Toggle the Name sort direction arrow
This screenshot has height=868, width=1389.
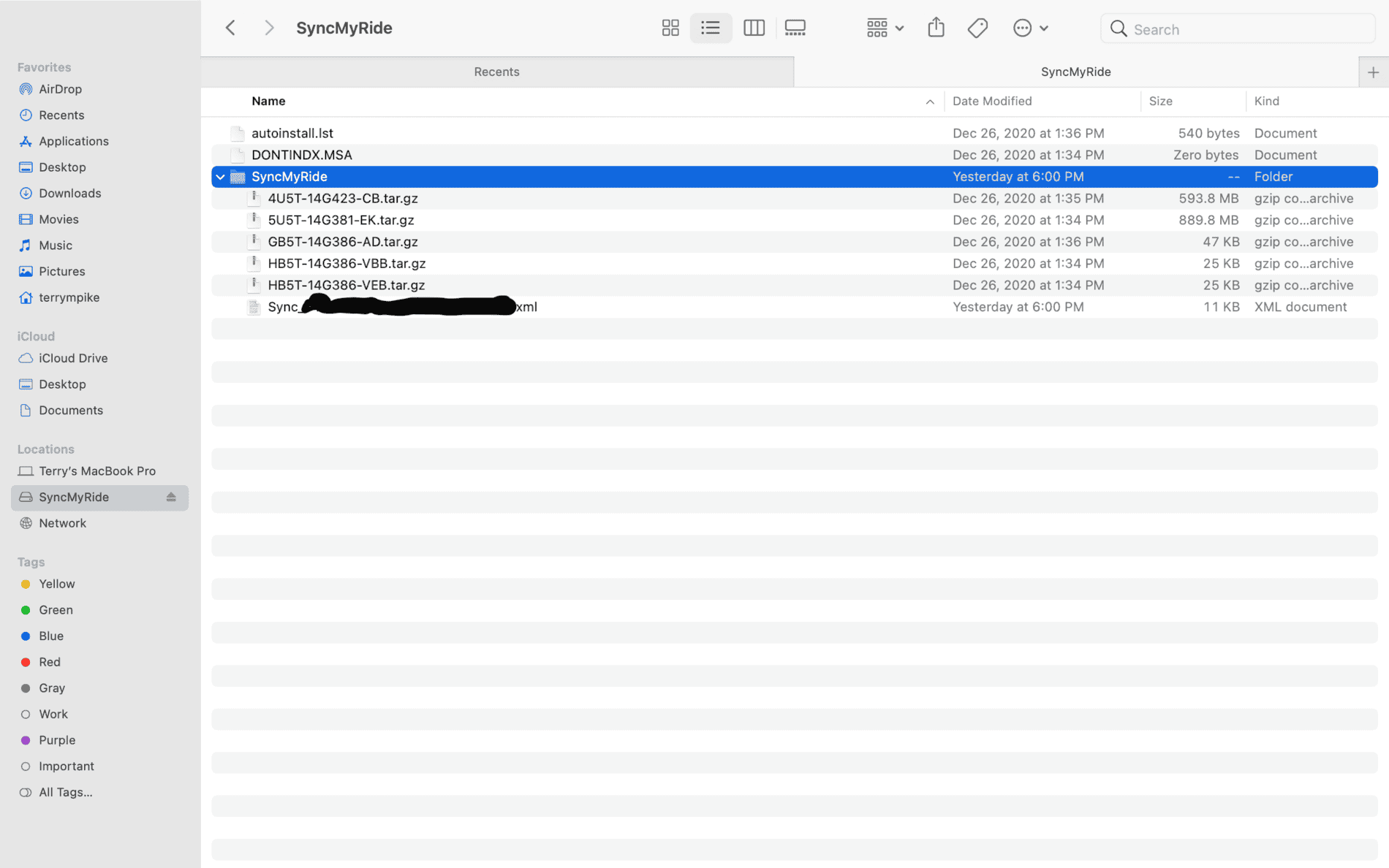[x=930, y=102]
